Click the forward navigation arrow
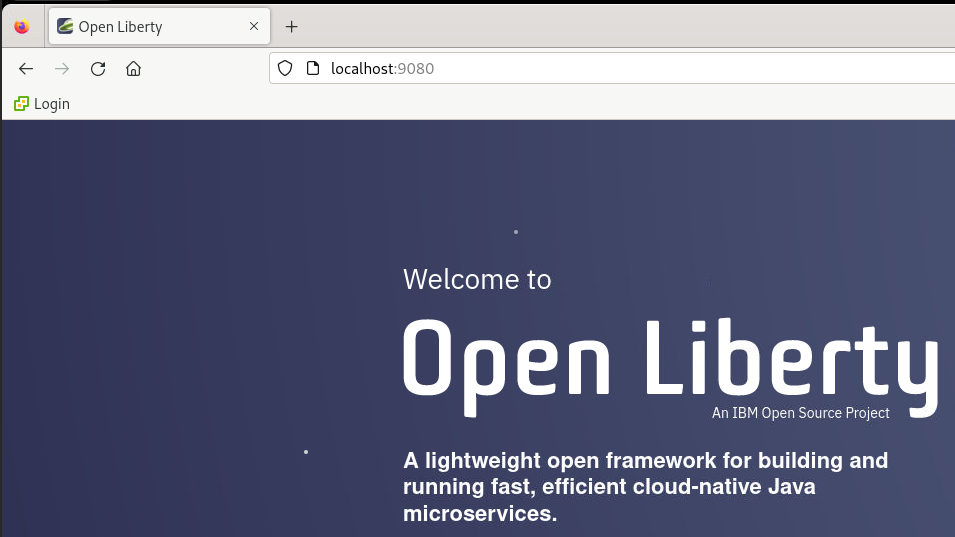 [62, 69]
